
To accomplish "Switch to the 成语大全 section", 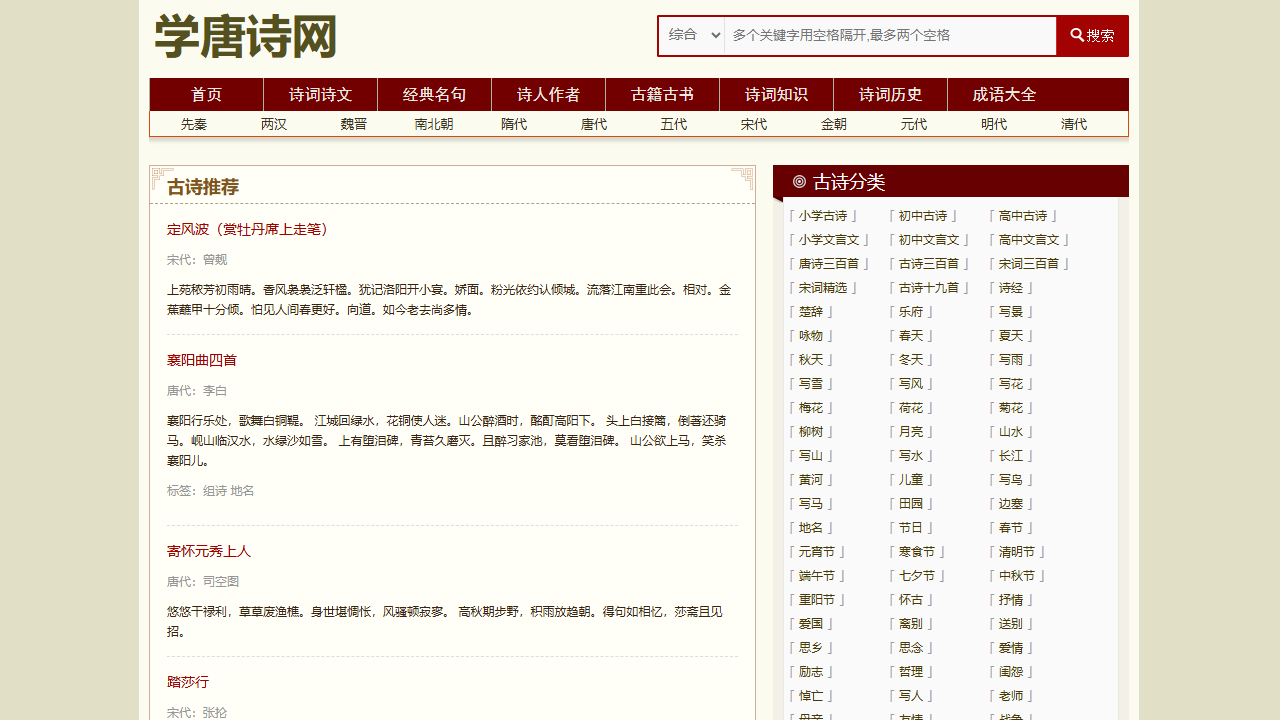I will (1003, 94).
